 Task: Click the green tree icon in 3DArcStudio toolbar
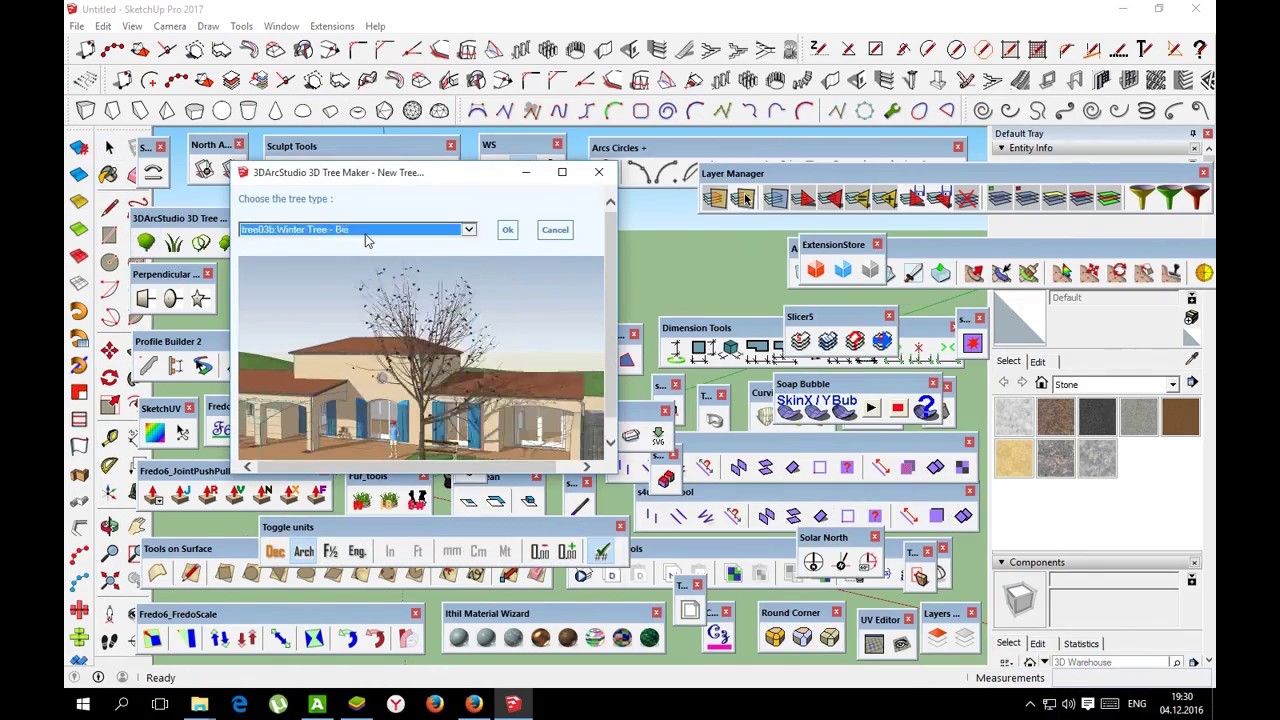pos(146,243)
